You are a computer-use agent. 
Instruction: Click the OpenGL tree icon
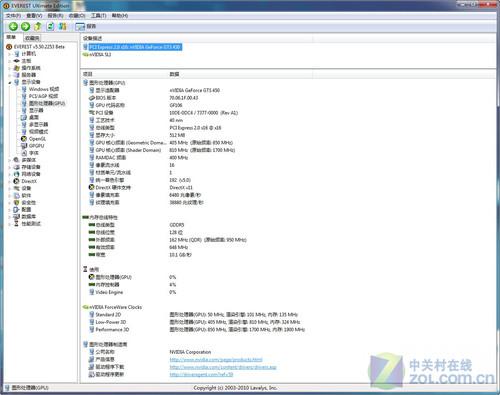point(24,139)
